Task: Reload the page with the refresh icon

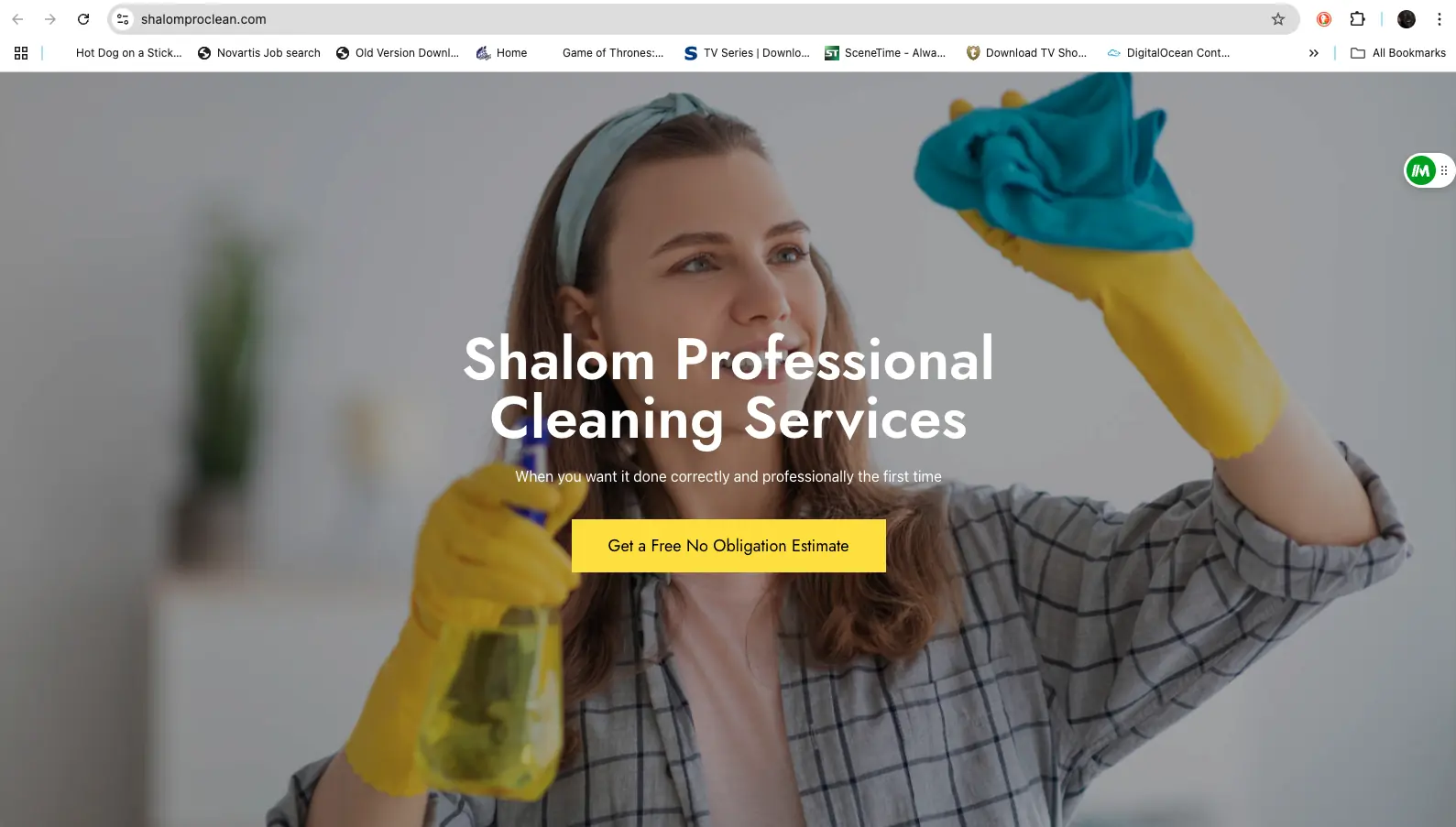Action: (x=83, y=19)
